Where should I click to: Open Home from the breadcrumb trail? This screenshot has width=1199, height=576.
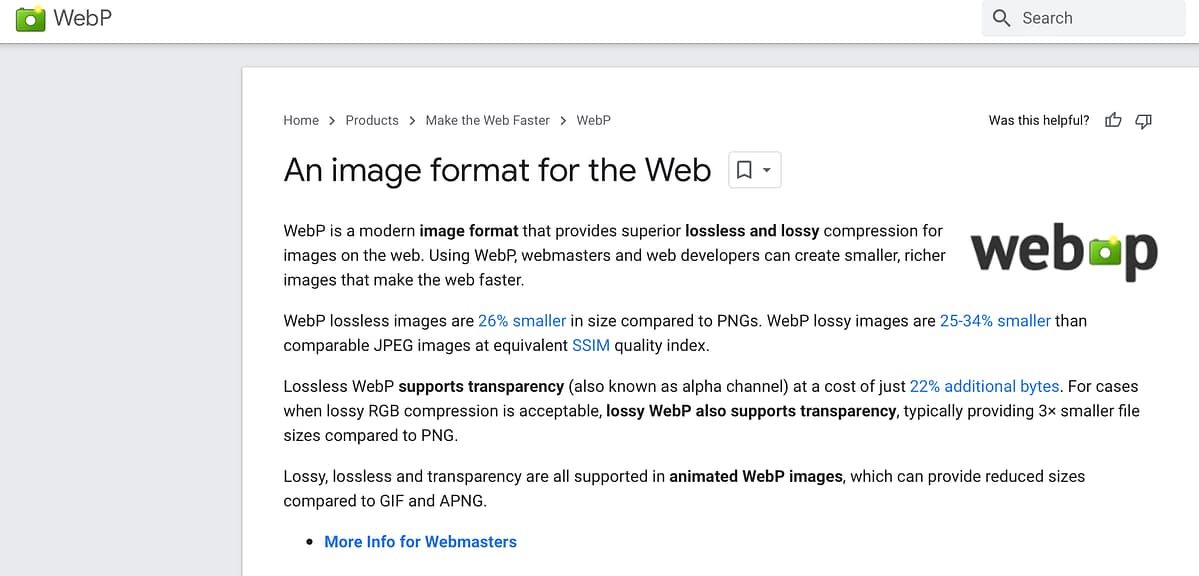301,120
